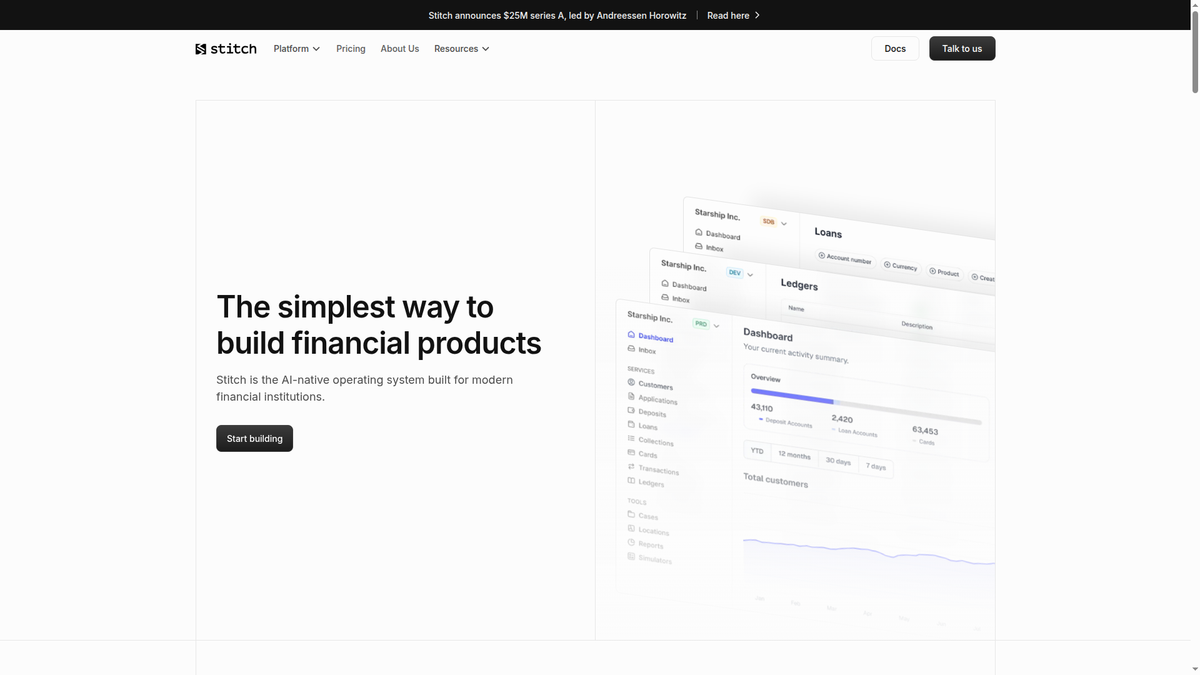This screenshot has width=1200, height=675.
Task: Select the YTD time range tab
Action: pos(757,451)
